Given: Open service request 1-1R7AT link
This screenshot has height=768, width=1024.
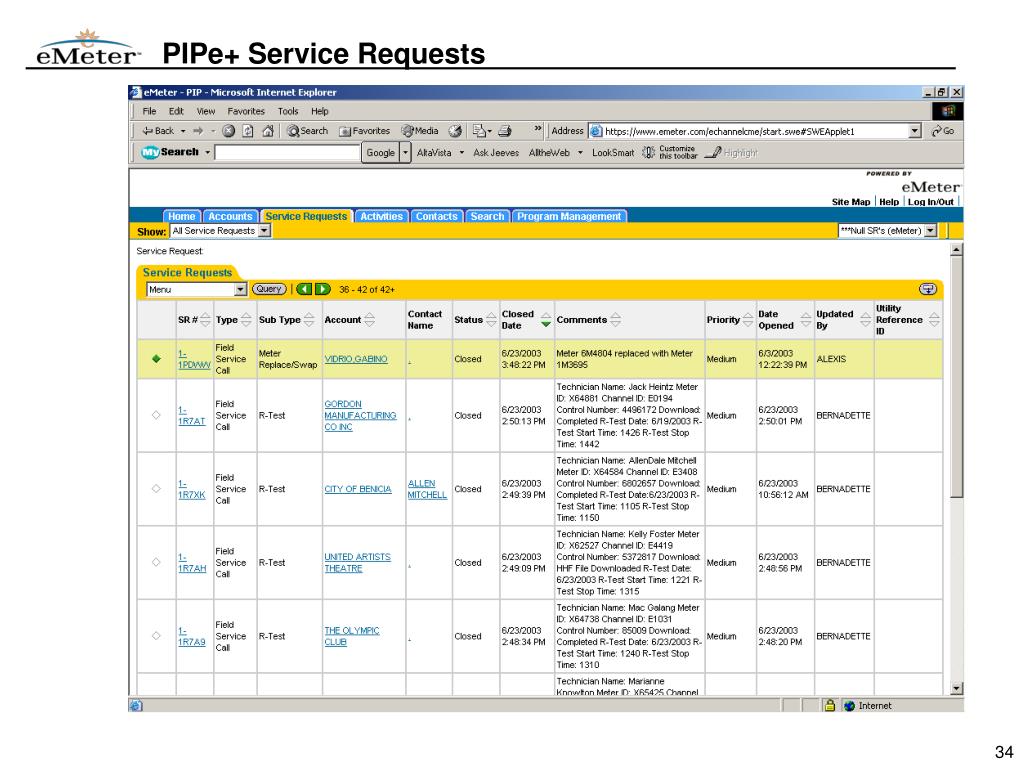Looking at the screenshot, I should (x=191, y=415).
